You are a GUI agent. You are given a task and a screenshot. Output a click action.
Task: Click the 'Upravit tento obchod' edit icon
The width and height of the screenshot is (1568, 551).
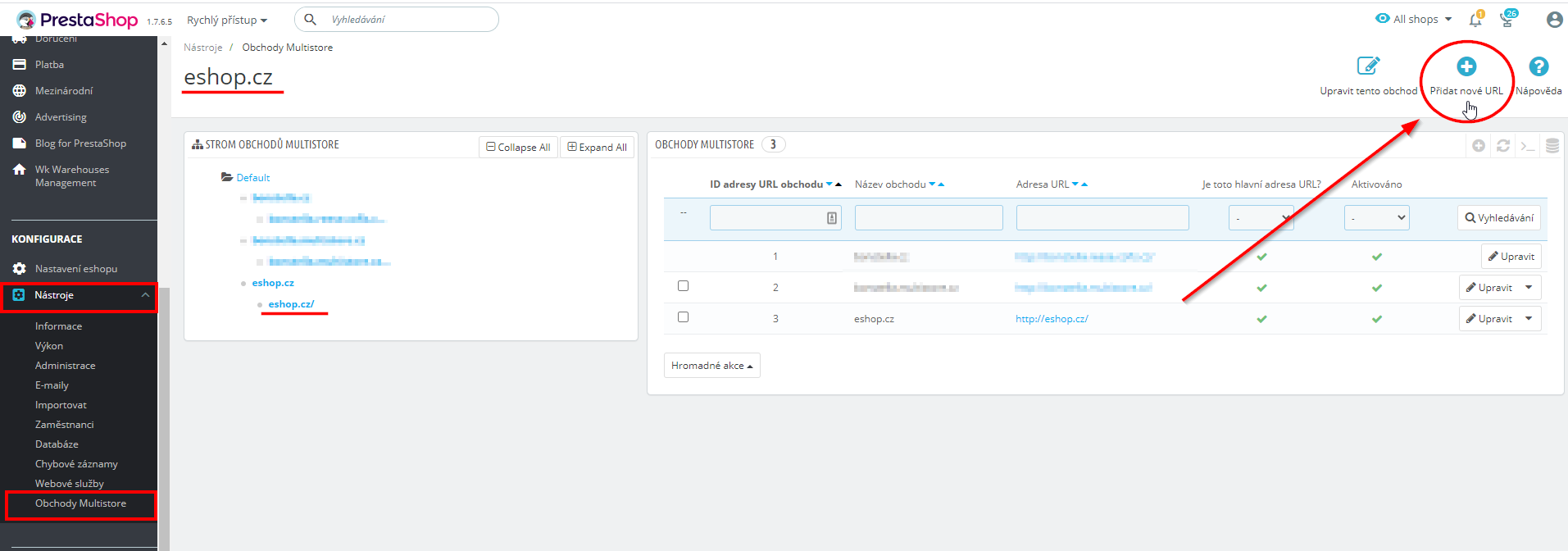pyautogui.click(x=1368, y=66)
